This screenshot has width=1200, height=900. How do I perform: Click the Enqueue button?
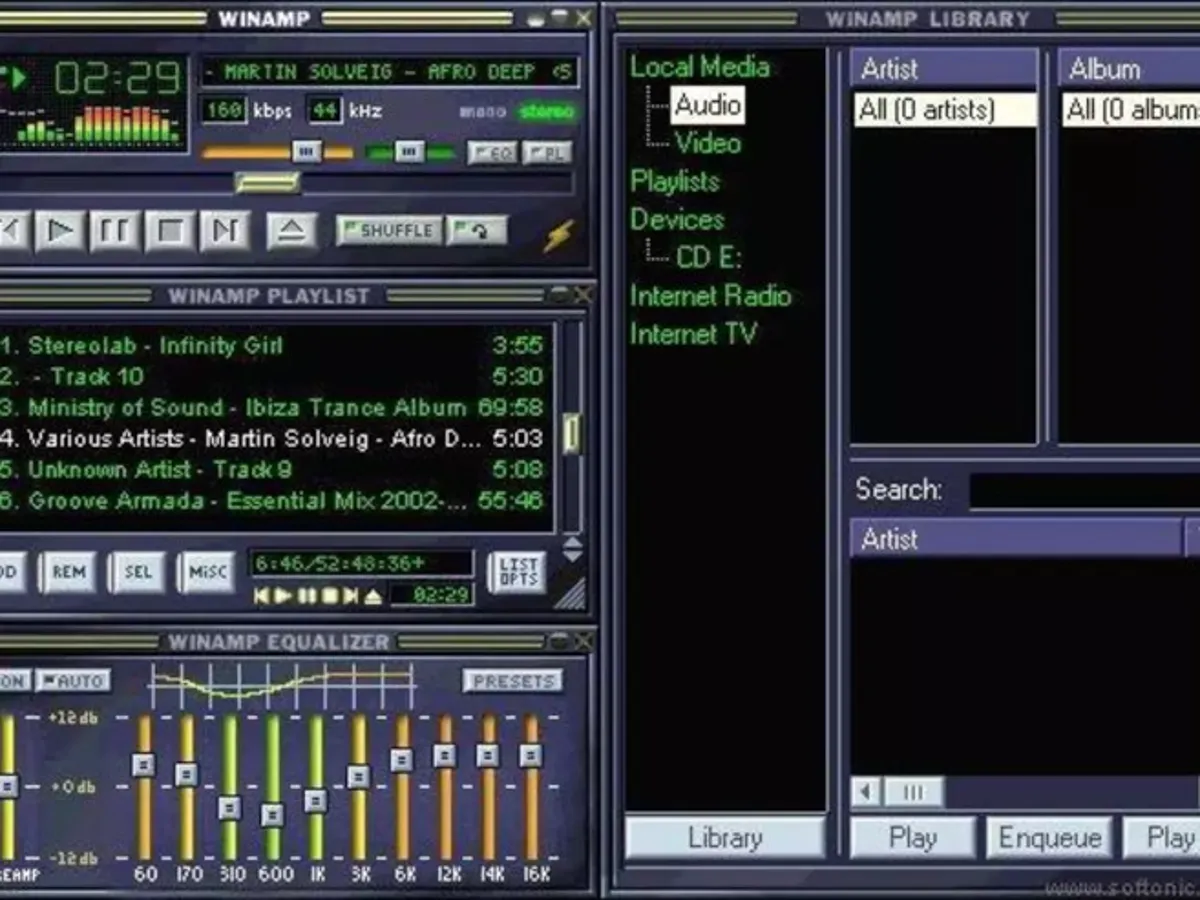[1049, 838]
